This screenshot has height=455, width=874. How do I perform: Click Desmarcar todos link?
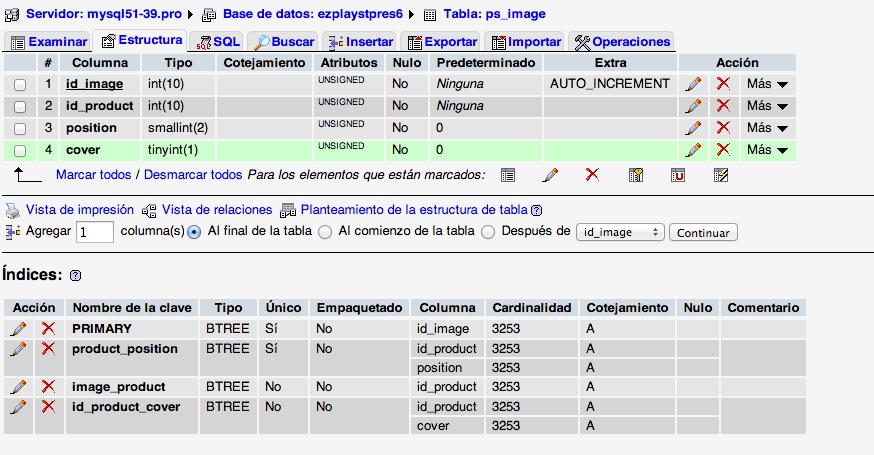click(x=193, y=175)
